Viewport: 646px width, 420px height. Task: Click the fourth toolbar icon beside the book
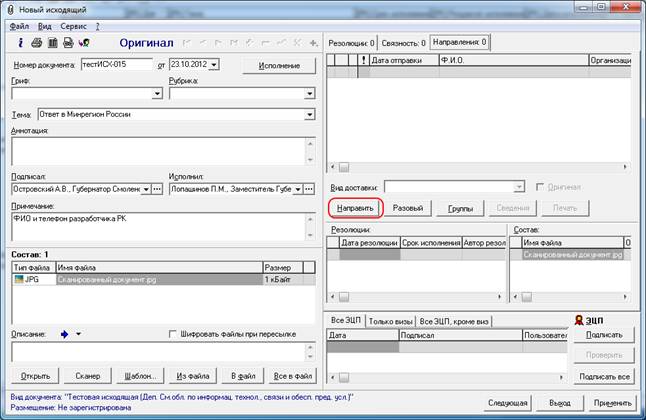click(67, 43)
